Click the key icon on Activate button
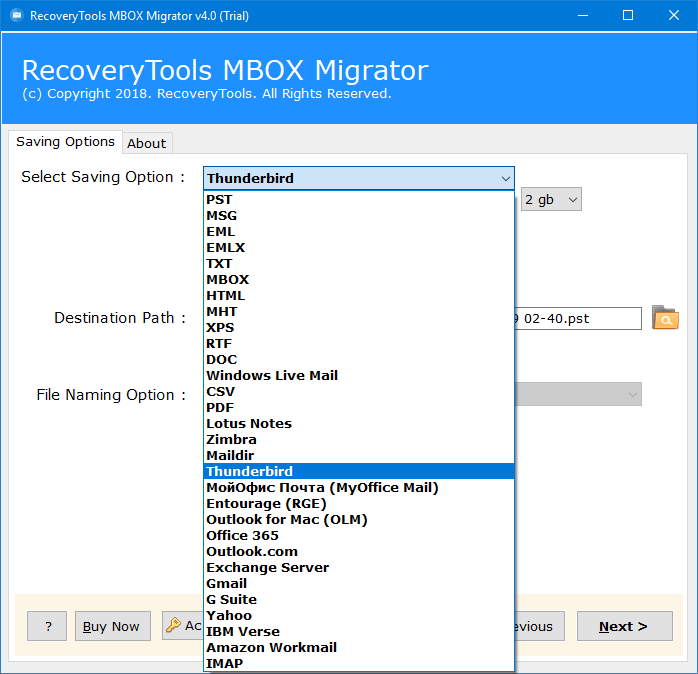The image size is (698, 674). click(x=173, y=625)
